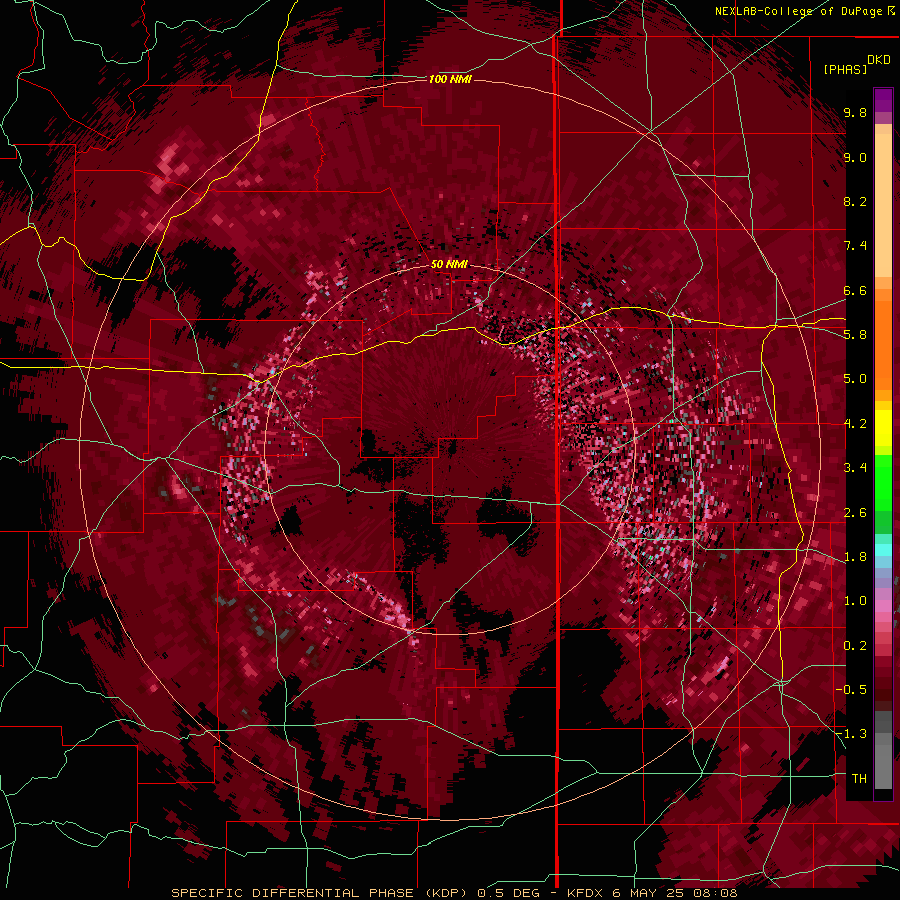Click the yellow segment of color bar

point(883,428)
